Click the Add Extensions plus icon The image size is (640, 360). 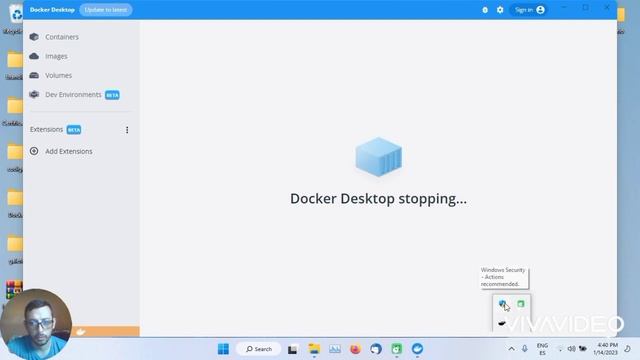point(34,151)
